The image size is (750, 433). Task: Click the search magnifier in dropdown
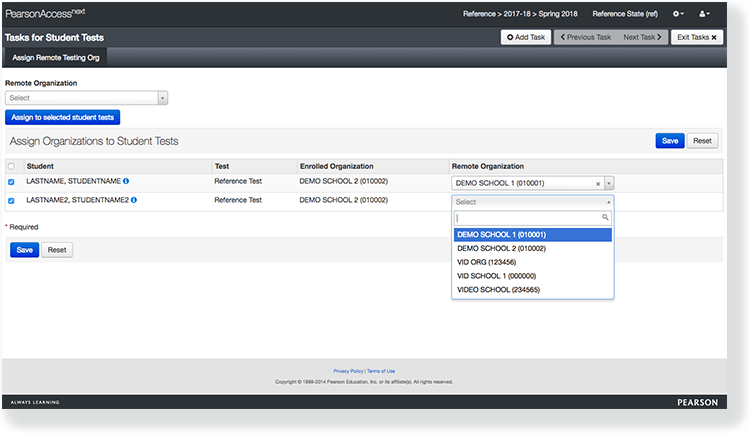tap(605, 217)
